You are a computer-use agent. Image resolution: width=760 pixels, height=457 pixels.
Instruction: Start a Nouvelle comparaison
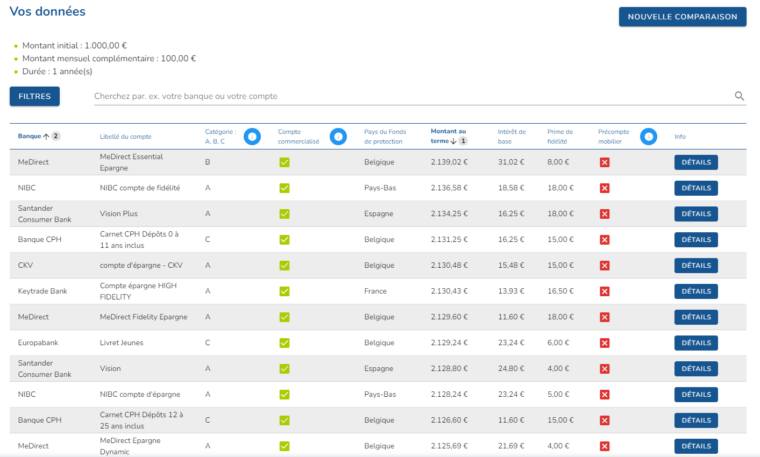(682, 17)
